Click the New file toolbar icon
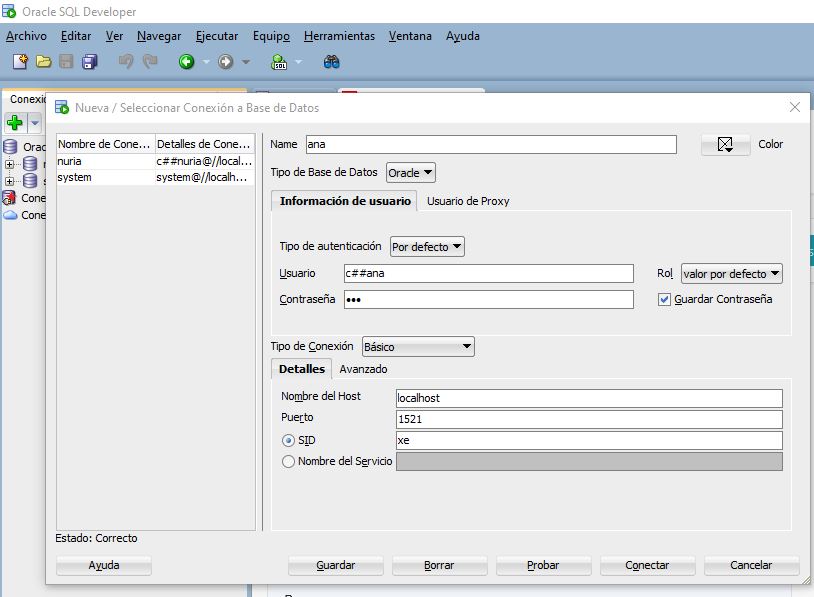Viewport: 814px width, 597px height. [x=20, y=62]
